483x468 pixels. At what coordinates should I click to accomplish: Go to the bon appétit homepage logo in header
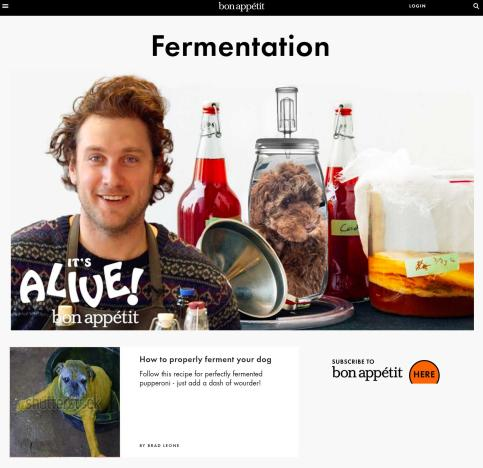click(x=241, y=6)
